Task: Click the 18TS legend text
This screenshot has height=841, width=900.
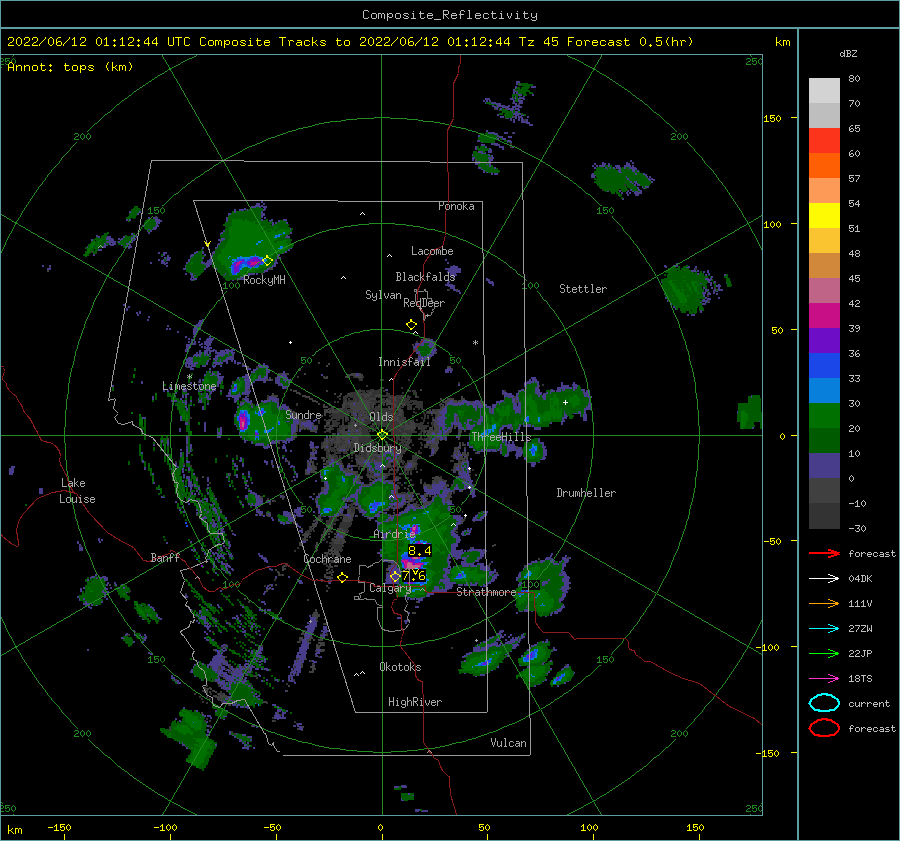Action: (860, 679)
